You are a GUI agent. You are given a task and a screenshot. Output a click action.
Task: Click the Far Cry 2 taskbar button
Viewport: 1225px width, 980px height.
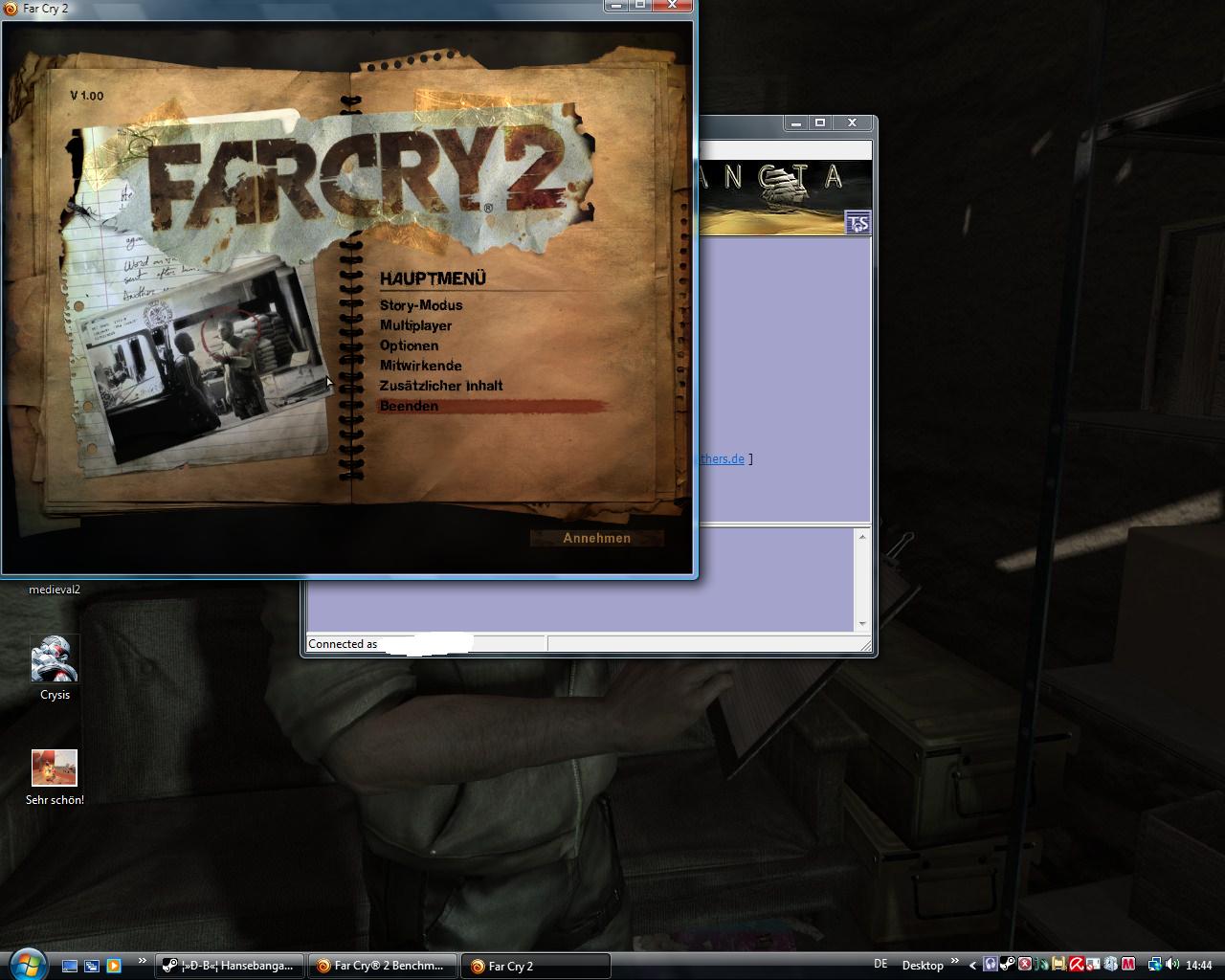click(536, 966)
